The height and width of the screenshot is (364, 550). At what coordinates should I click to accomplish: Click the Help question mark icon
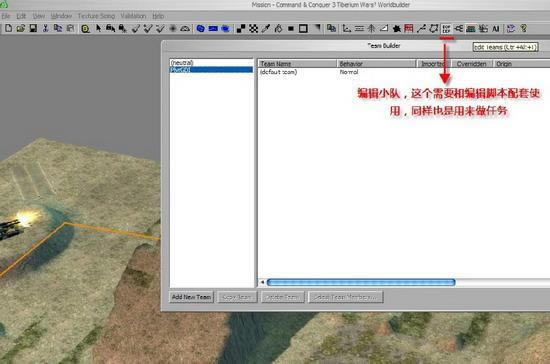[x=524, y=29]
